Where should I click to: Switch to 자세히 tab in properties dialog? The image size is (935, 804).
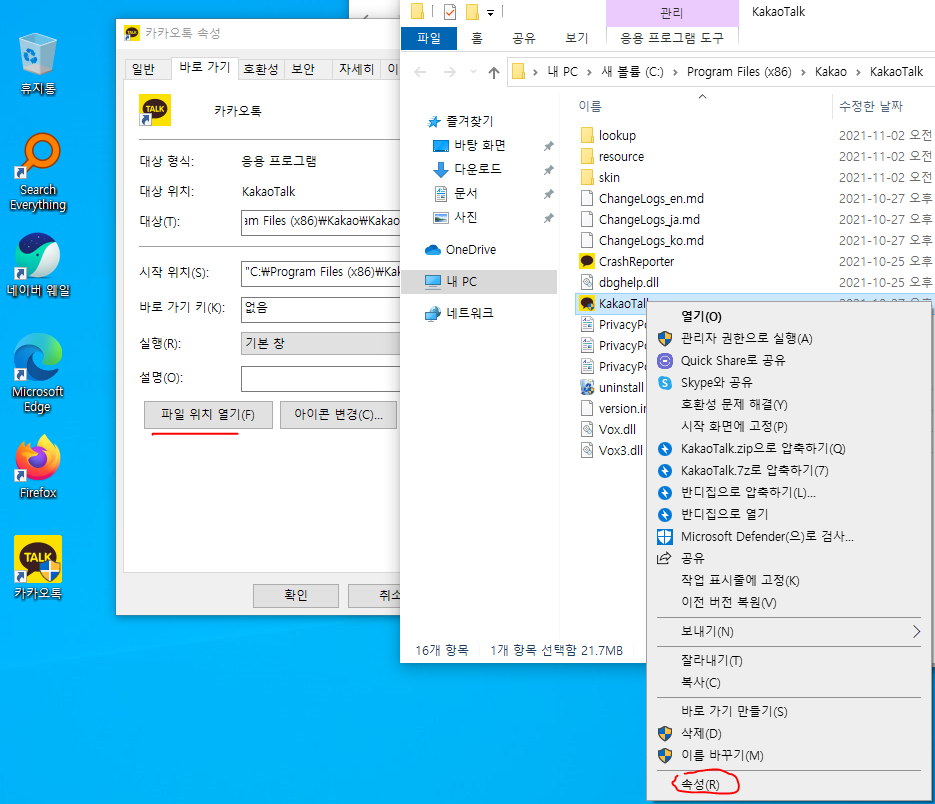pyautogui.click(x=356, y=69)
